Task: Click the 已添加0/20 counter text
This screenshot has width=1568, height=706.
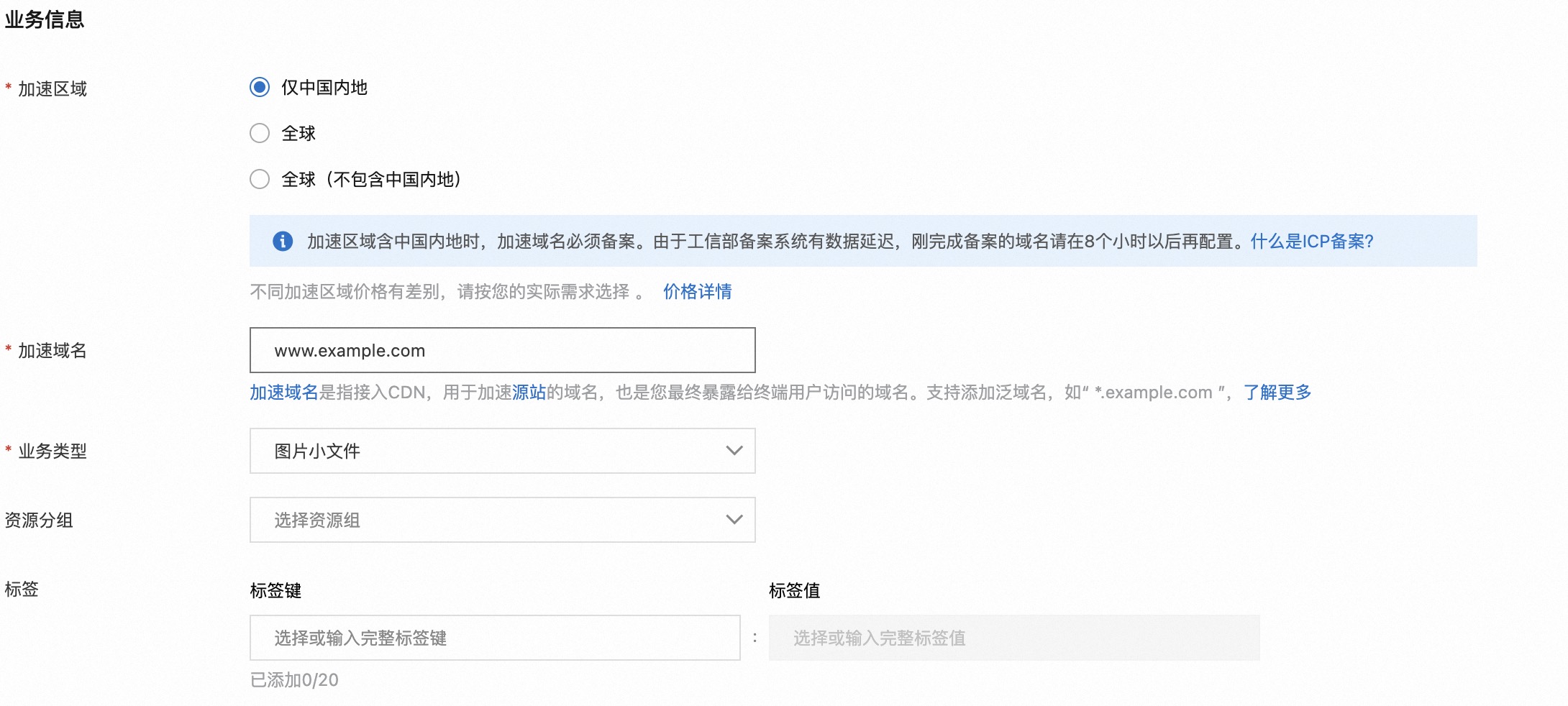Action: (294, 680)
